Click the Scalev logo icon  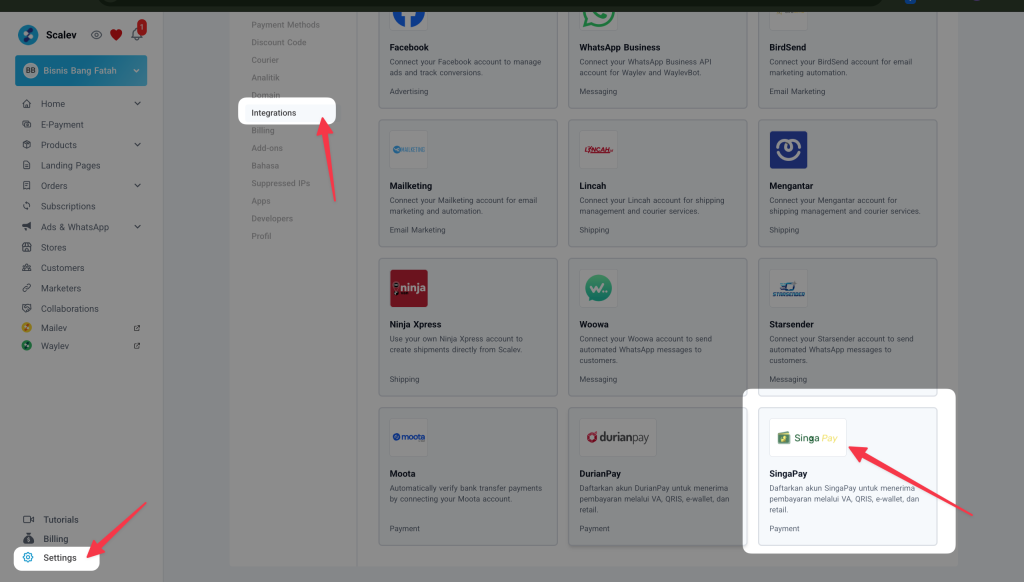[x=27, y=35]
